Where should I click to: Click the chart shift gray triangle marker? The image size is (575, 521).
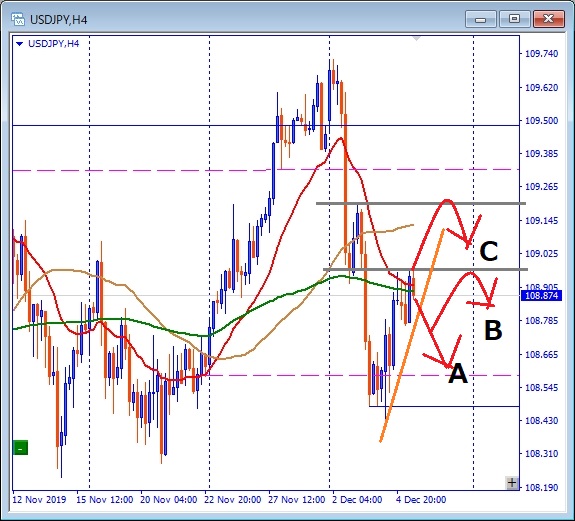tap(416, 38)
